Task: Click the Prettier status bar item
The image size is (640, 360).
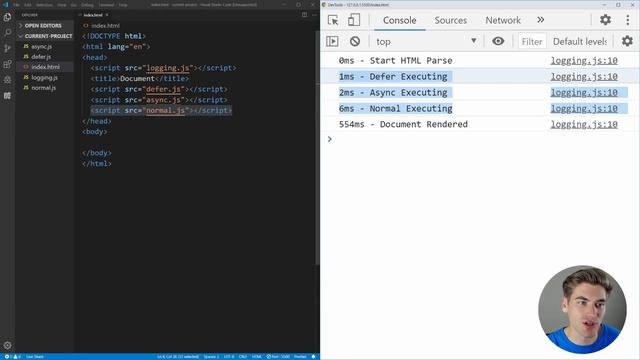Action: 300,356
